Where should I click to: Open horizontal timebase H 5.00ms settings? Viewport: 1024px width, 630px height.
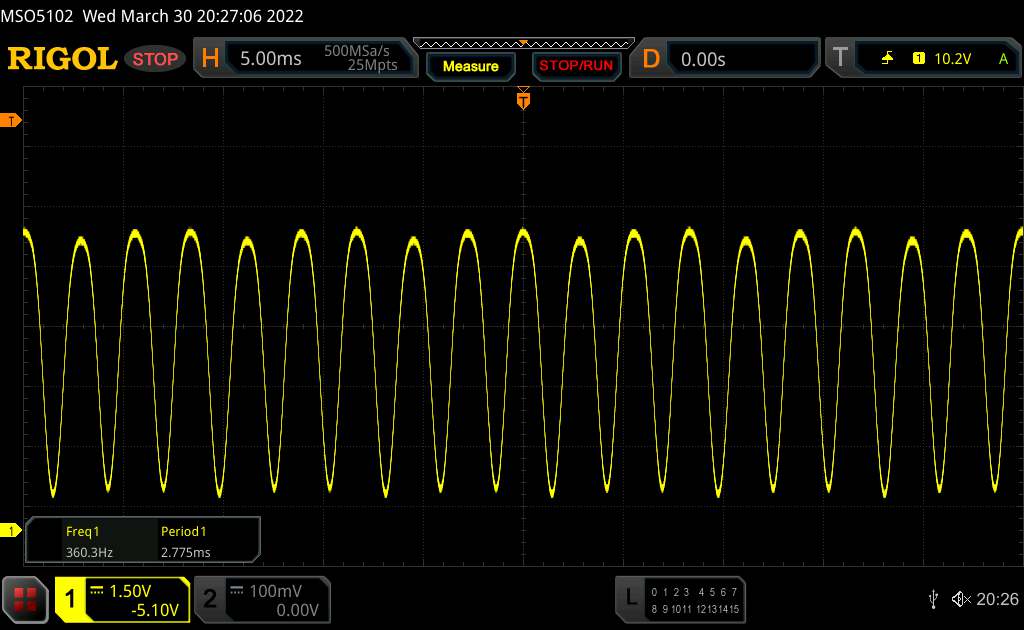[x=302, y=59]
